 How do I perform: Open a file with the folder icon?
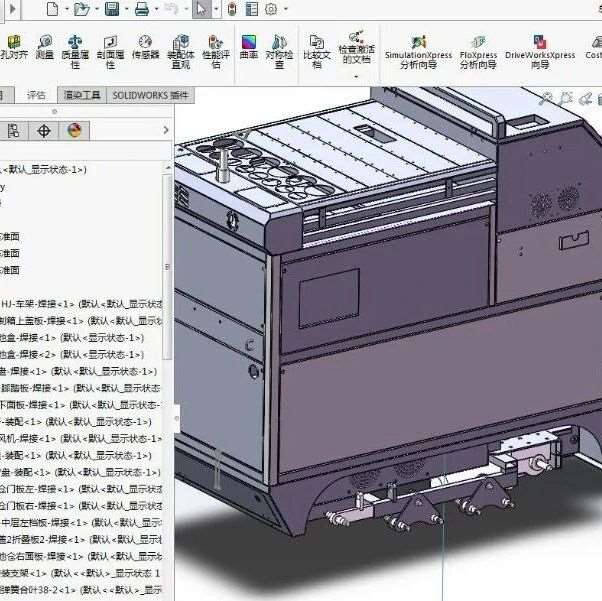click(x=81, y=9)
